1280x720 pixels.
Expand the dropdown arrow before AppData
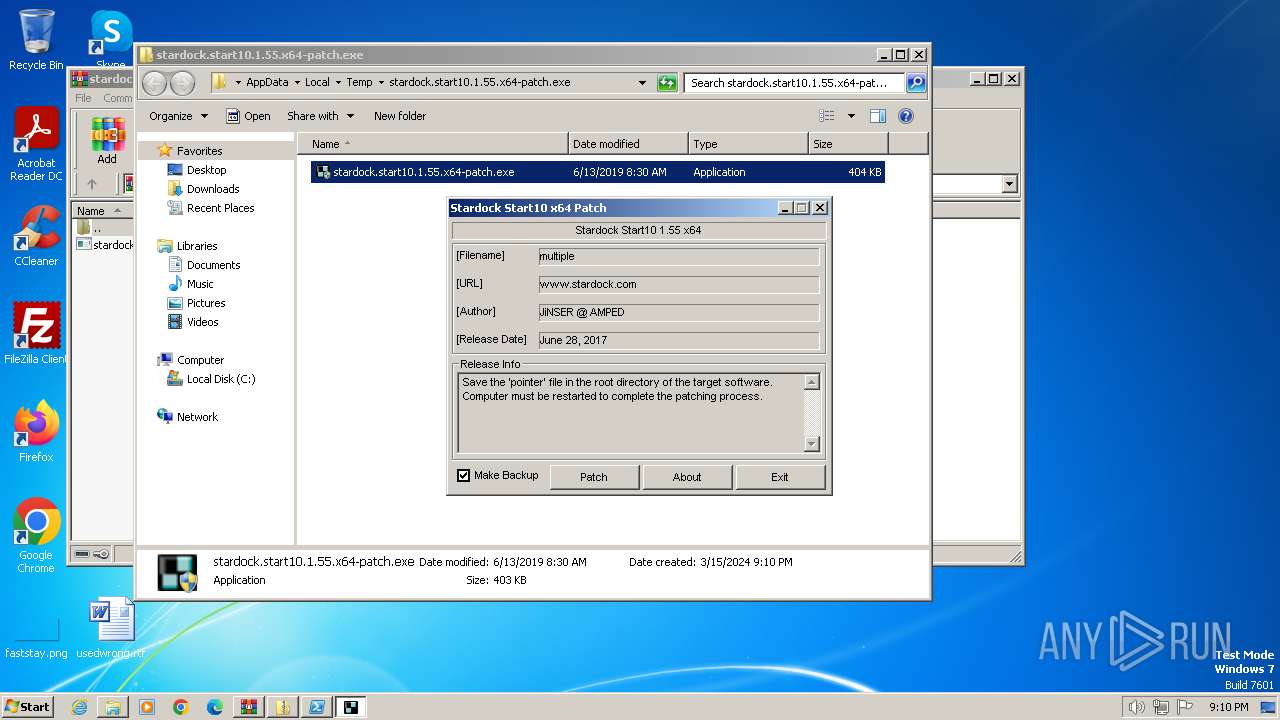tap(238, 83)
